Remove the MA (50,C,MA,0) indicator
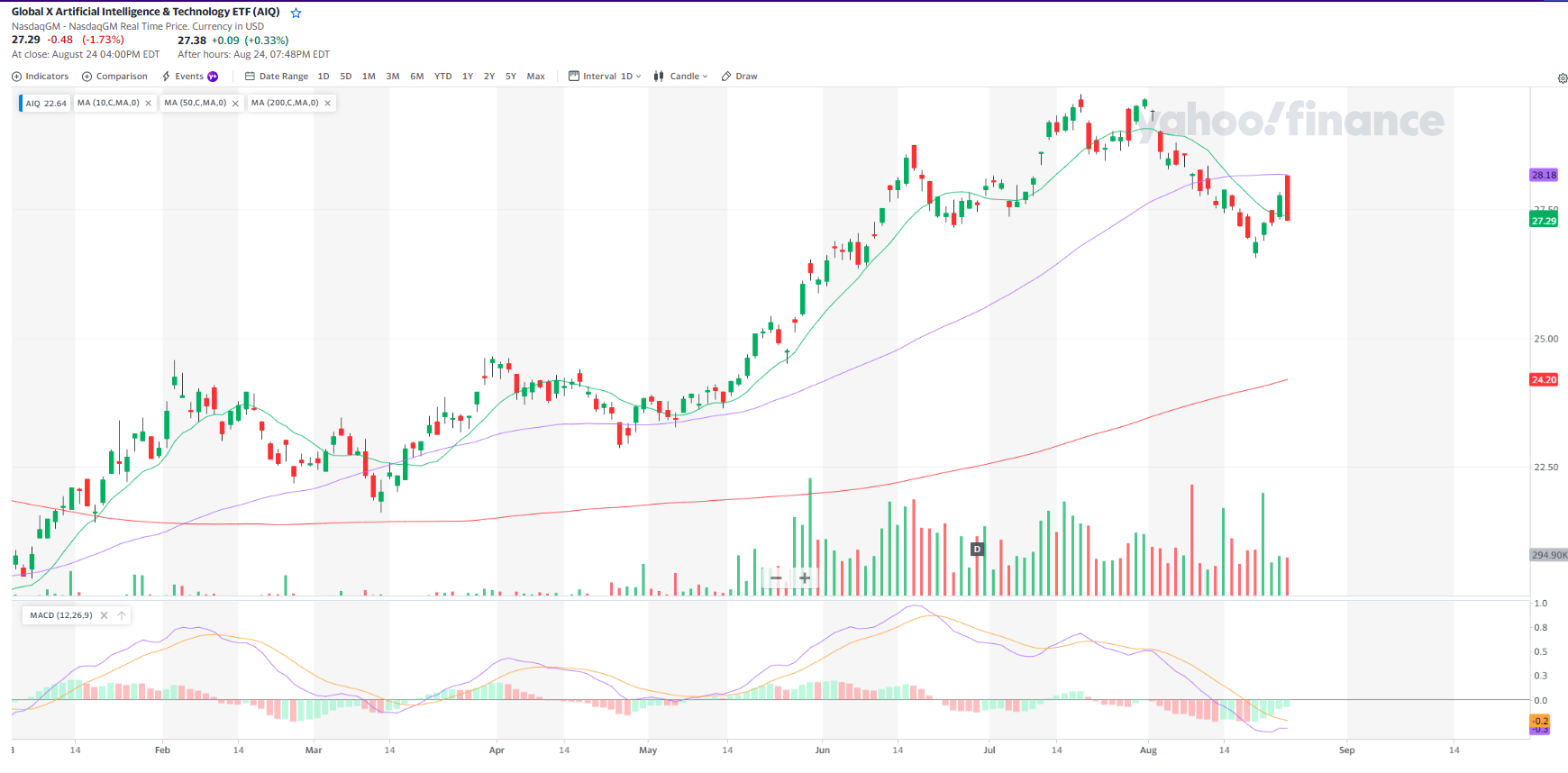The height and width of the screenshot is (773, 1568). (236, 103)
